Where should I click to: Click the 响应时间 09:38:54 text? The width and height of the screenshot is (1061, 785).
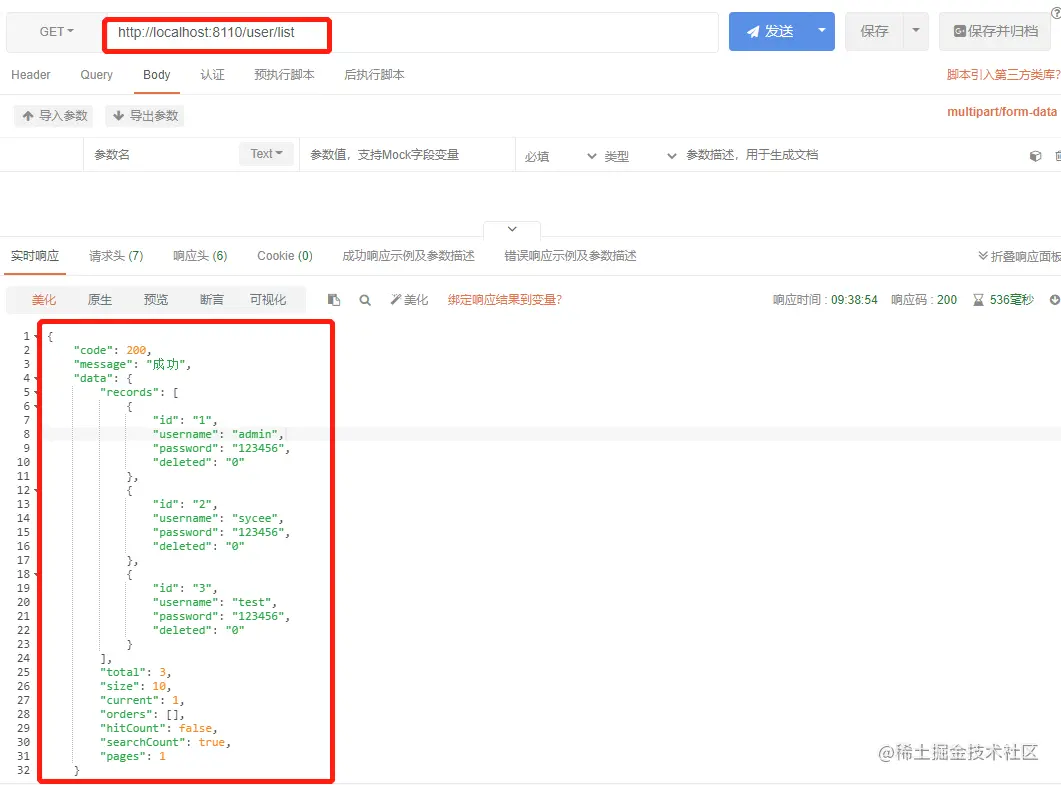pos(825,300)
